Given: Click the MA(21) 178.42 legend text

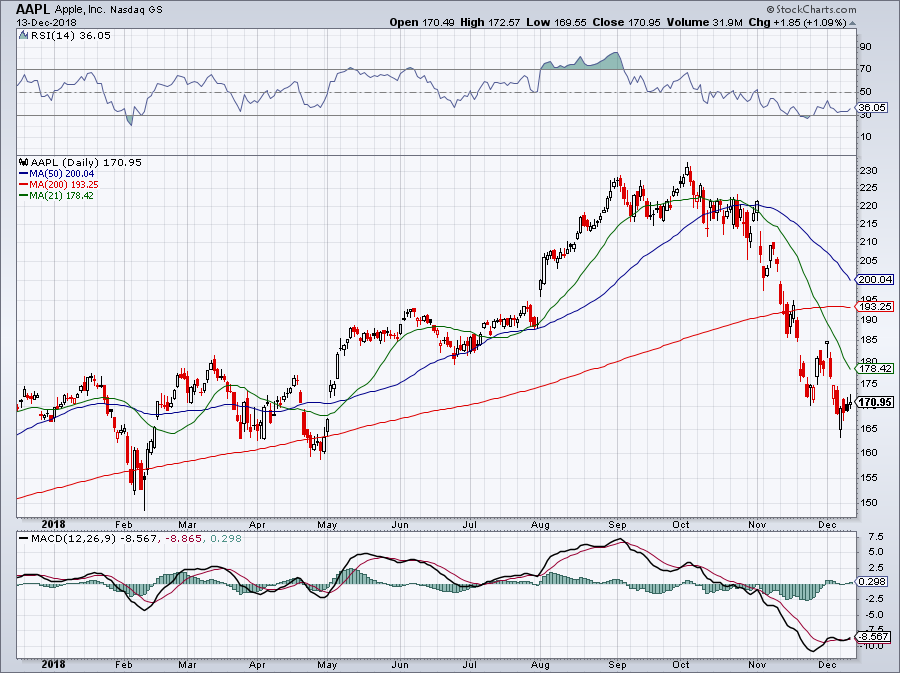Looking at the screenshot, I should [x=61, y=195].
